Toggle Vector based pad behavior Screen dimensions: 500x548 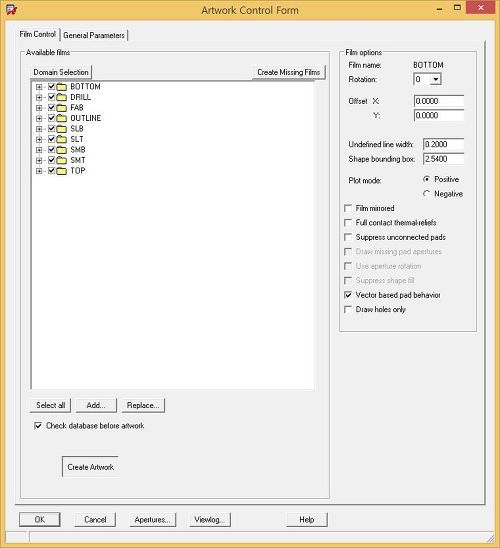(x=348, y=295)
